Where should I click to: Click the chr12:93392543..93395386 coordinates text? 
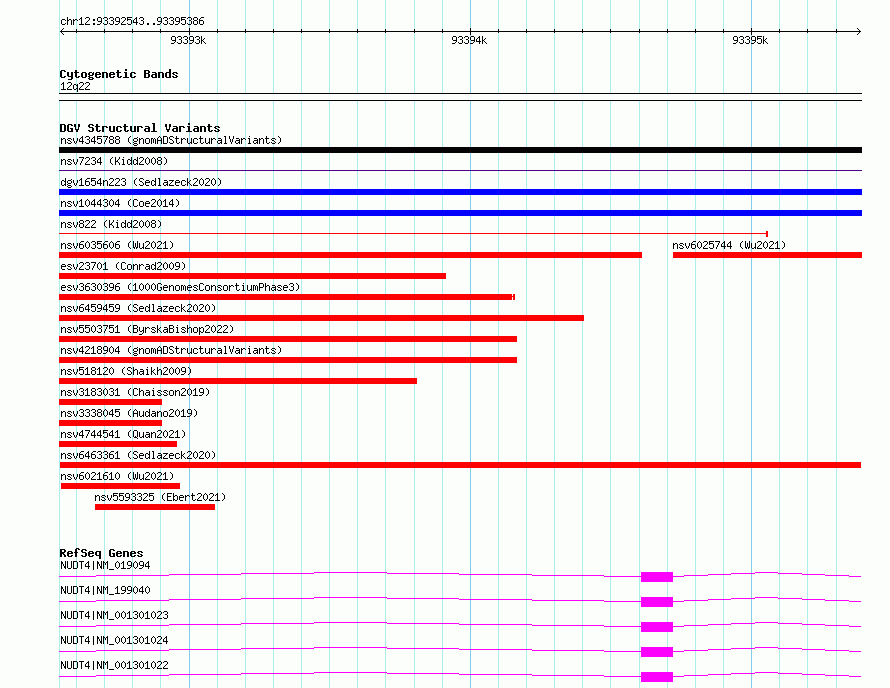tap(132, 22)
